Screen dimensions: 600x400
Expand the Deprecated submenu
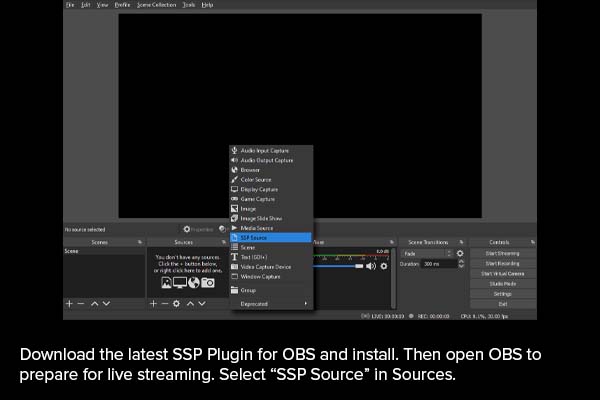(x=271, y=303)
